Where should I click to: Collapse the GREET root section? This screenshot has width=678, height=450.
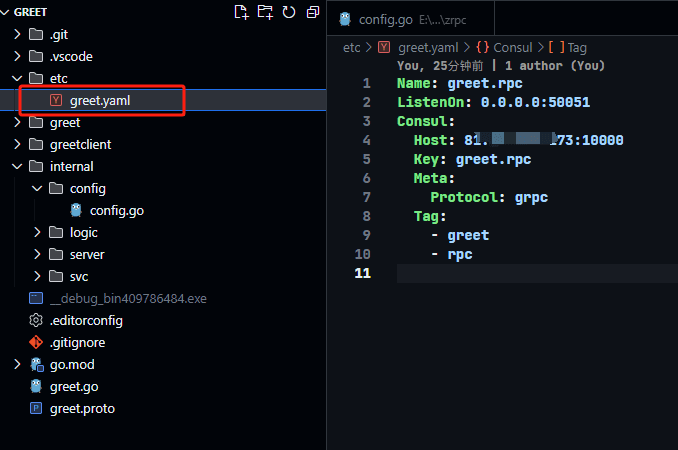pyautogui.click(x=6, y=12)
